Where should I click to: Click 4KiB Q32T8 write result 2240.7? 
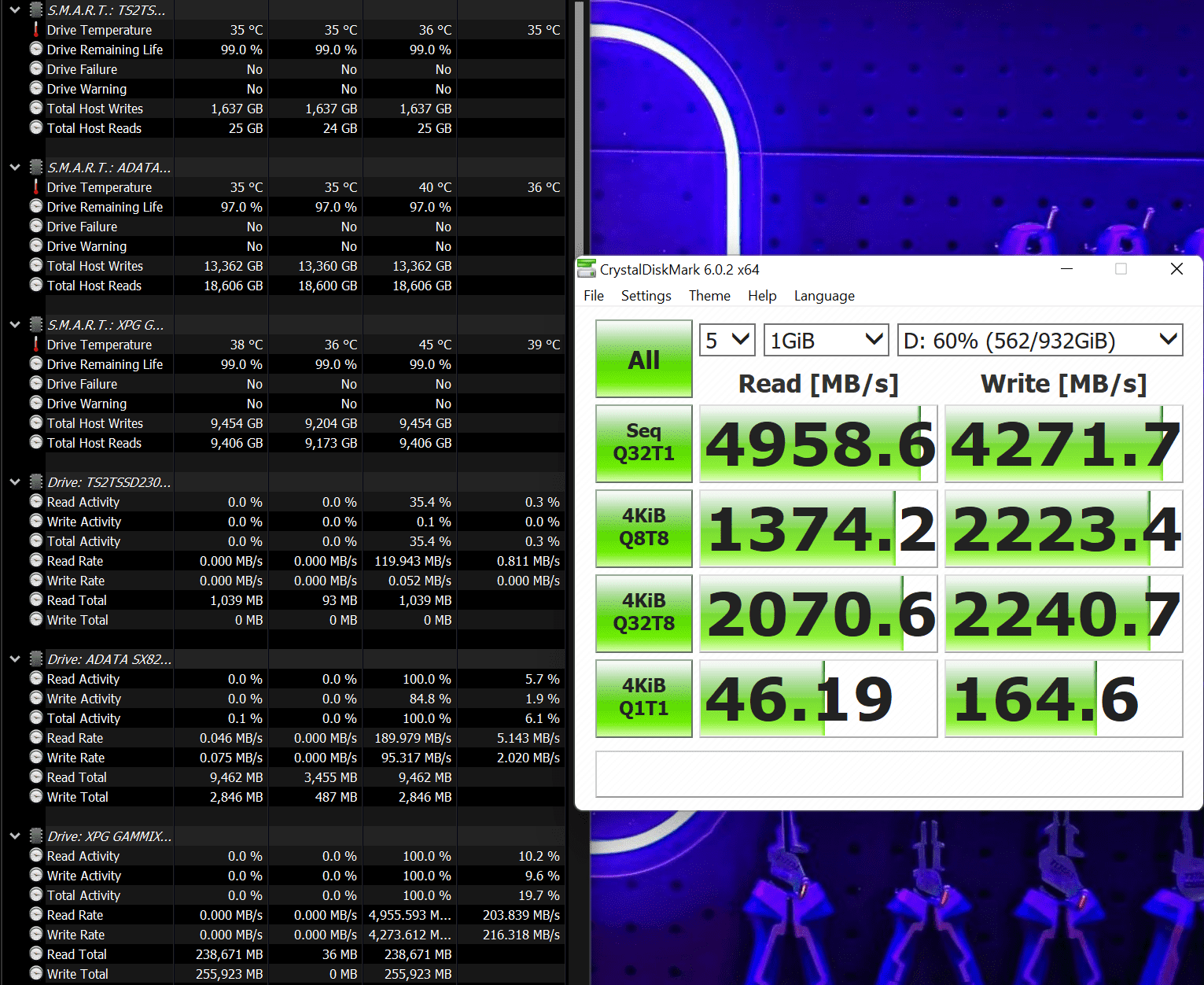click(x=1064, y=614)
